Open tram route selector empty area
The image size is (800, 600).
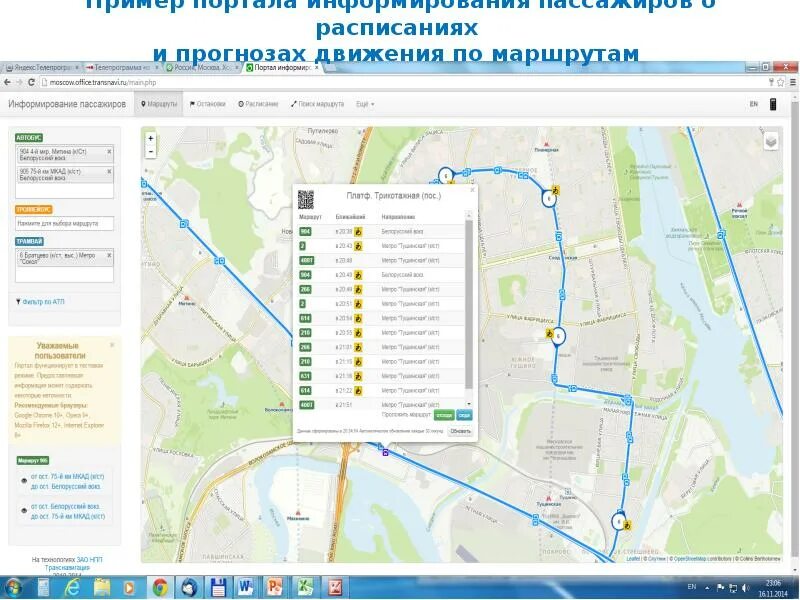[x=64, y=274]
